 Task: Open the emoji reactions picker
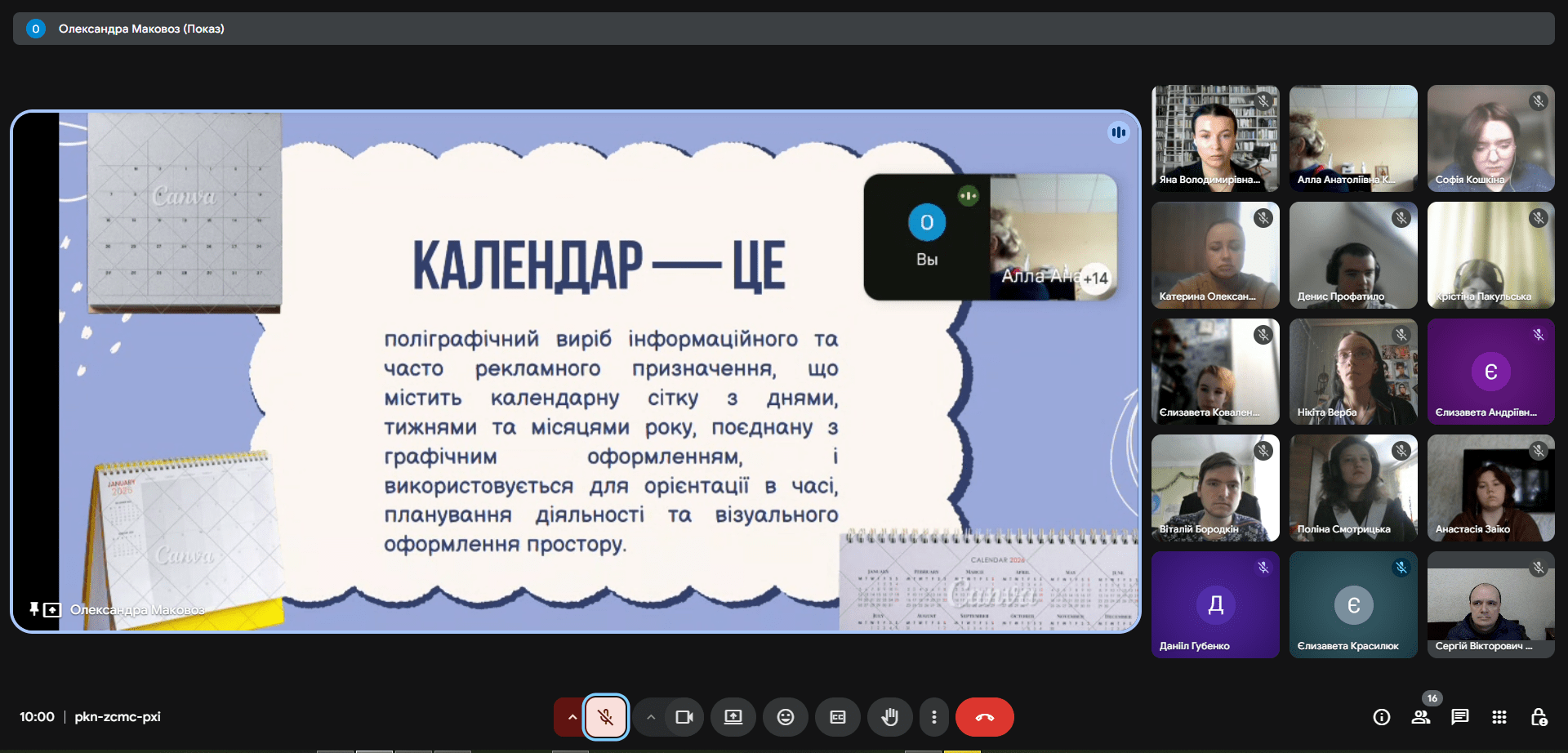point(785,717)
